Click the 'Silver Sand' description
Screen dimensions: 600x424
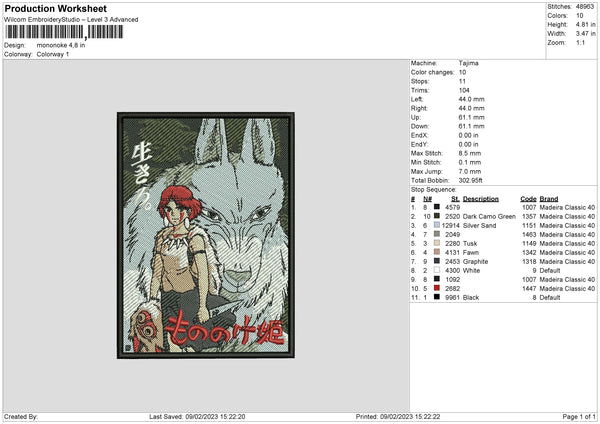click(479, 225)
